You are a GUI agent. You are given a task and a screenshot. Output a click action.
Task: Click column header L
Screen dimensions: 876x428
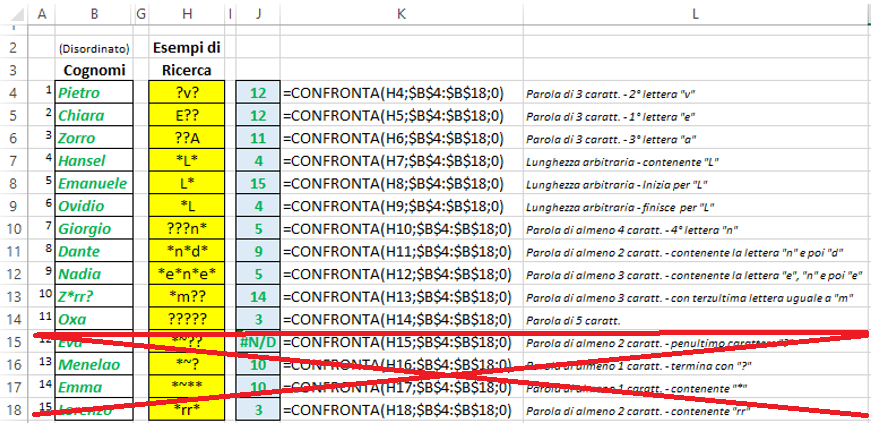pyautogui.click(x=696, y=14)
